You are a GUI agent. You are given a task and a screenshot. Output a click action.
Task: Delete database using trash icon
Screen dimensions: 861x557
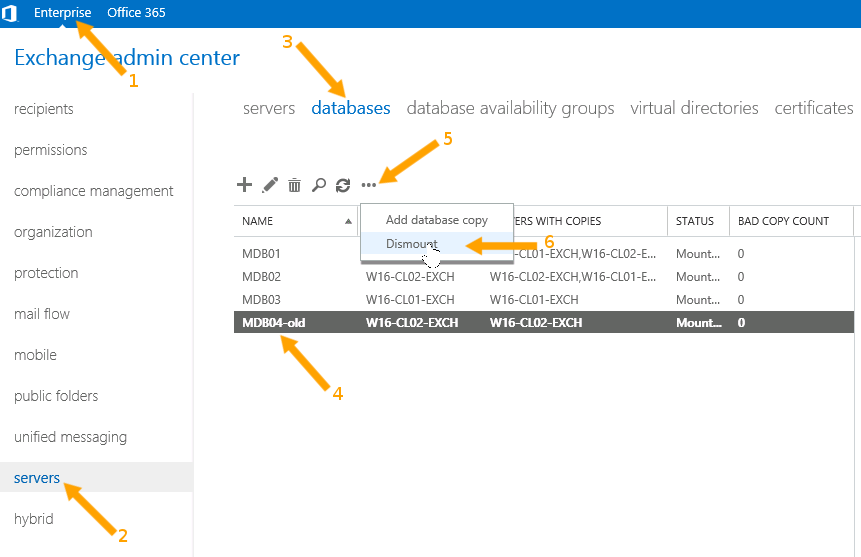[295, 185]
